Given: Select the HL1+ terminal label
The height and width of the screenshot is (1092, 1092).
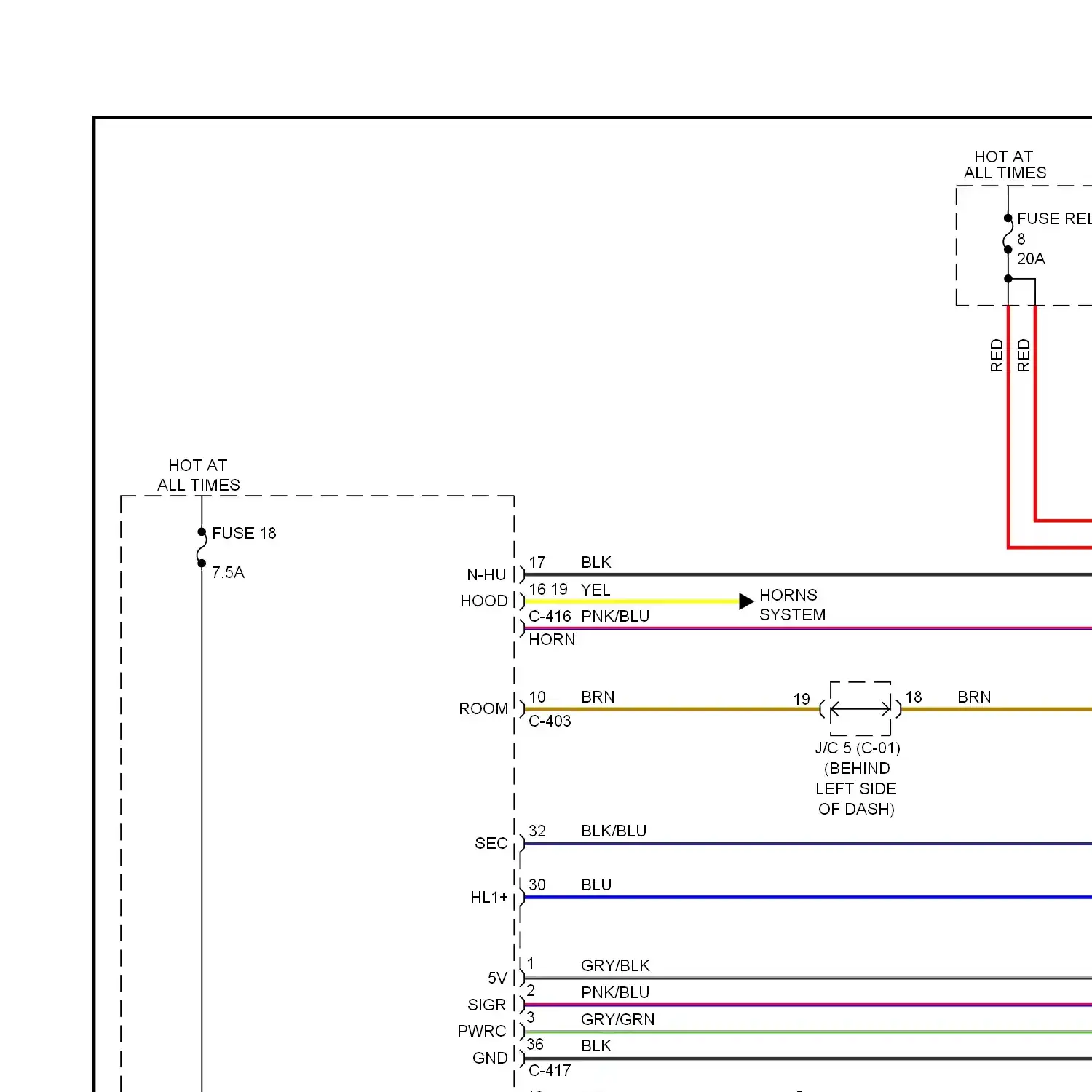Looking at the screenshot, I should (x=489, y=897).
